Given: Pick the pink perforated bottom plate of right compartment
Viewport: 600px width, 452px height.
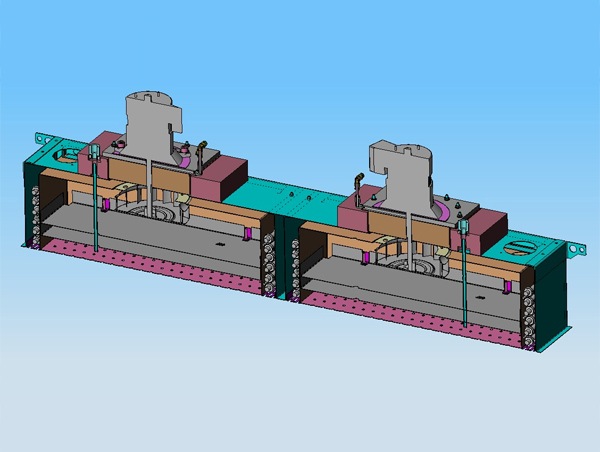Looking at the screenshot, I should point(411,319).
